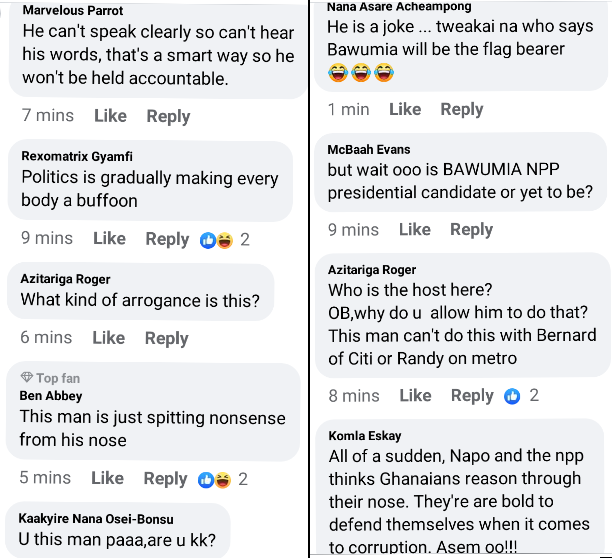Open McBaah Evans' profile name

(x=369, y=149)
